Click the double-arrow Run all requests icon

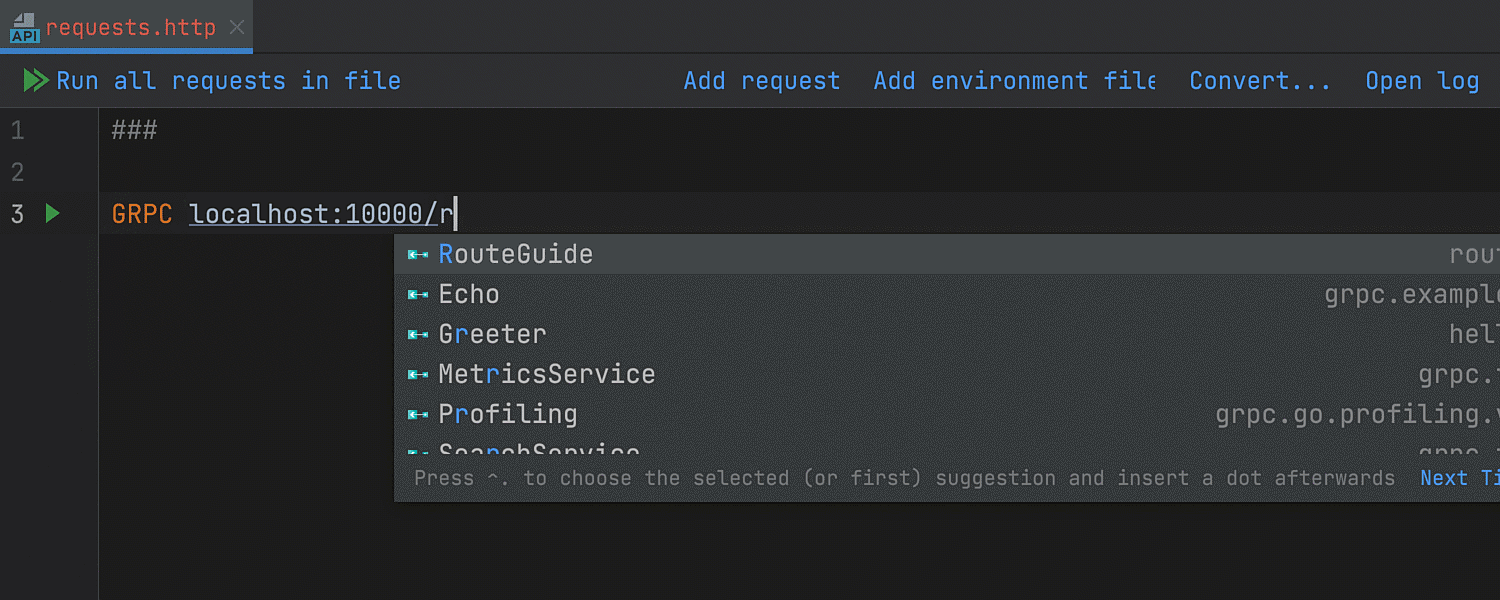(36, 81)
